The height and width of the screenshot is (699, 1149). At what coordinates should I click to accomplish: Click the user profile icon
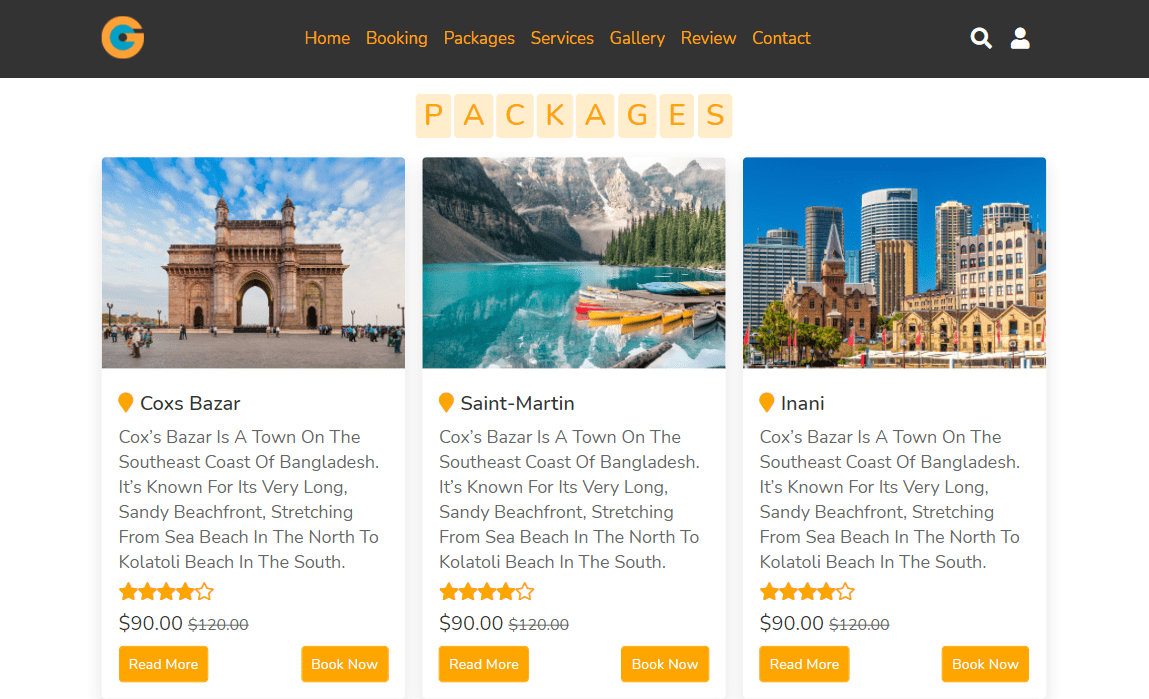click(1020, 38)
